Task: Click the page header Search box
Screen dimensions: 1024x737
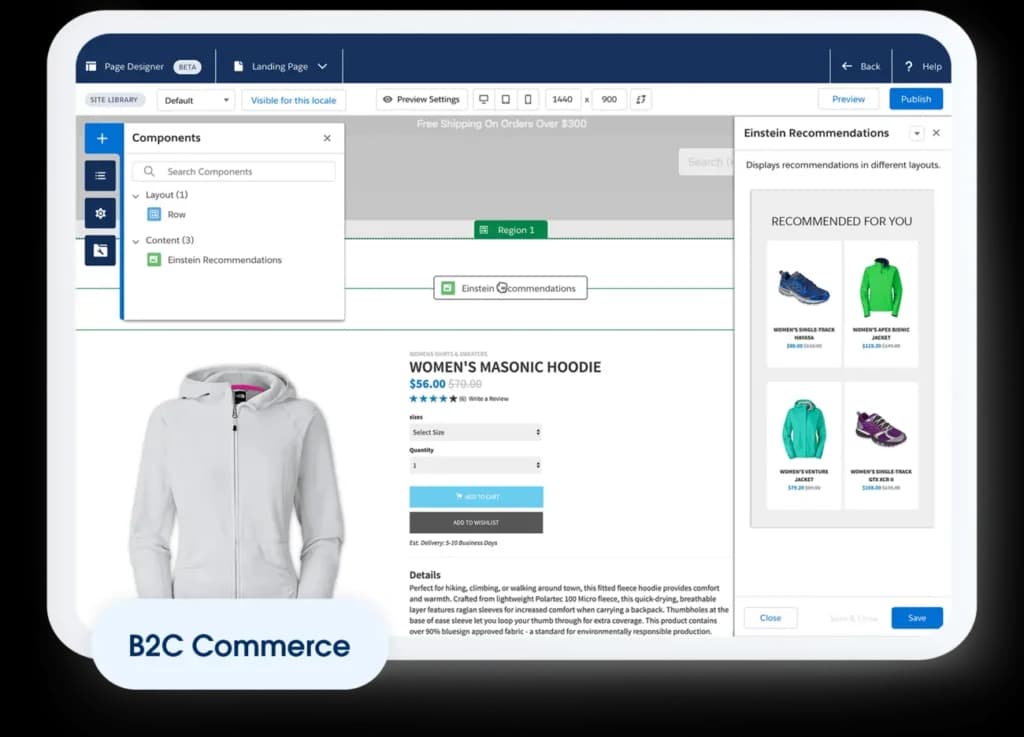Action: [x=706, y=162]
